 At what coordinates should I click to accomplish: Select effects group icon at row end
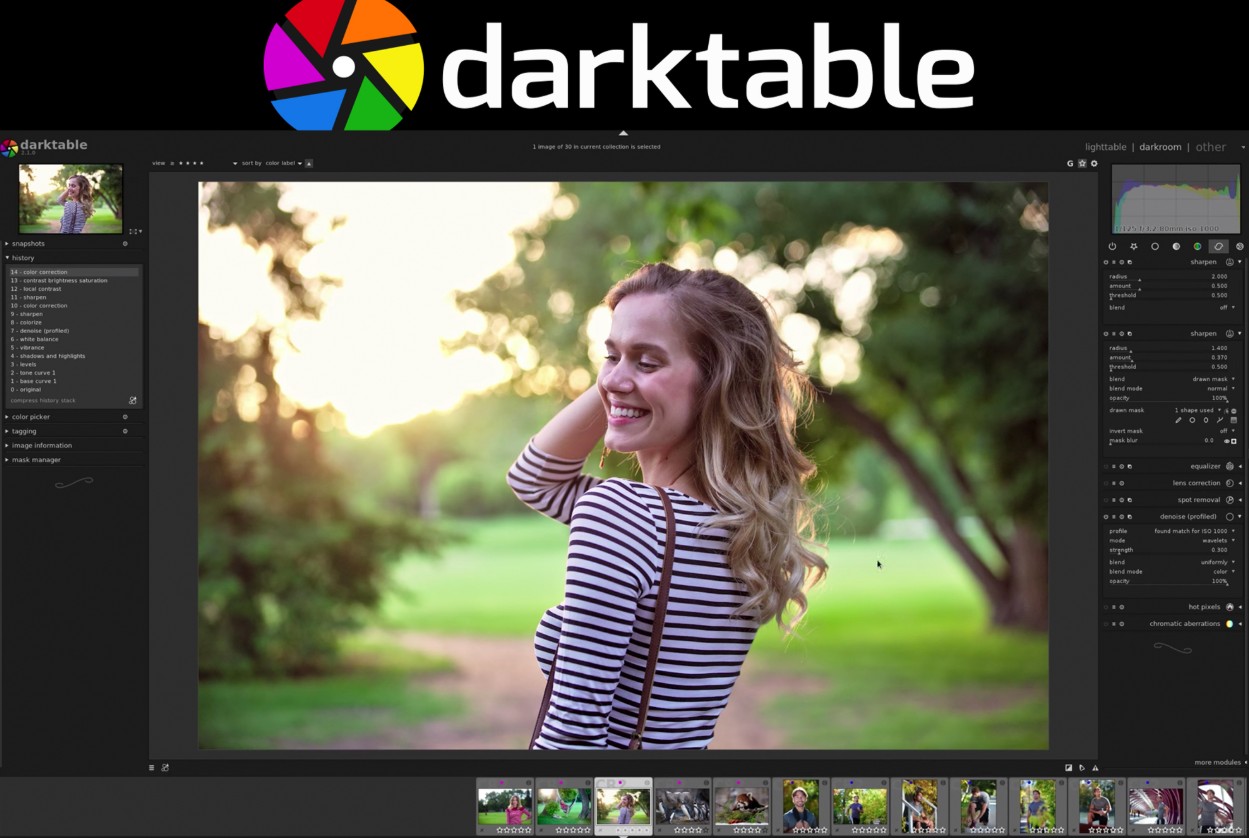pyautogui.click(x=1240, y=246)
